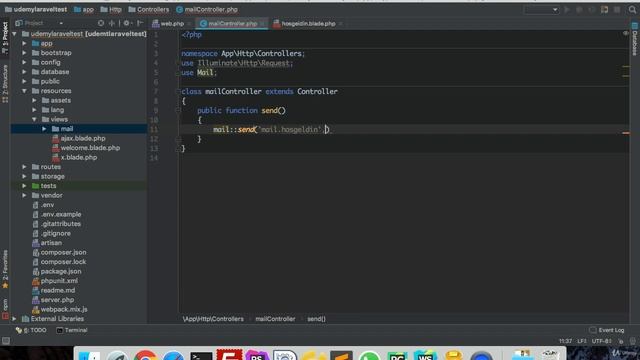Click the project structure toolbar icon
The image size is (640, 360).
tap(604, 9)
